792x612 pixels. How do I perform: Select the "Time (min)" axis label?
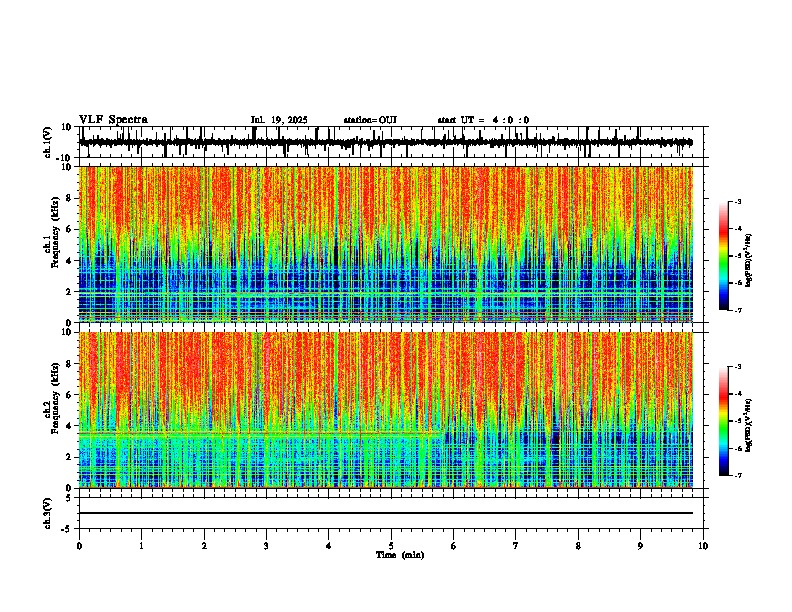click(400, 555)
